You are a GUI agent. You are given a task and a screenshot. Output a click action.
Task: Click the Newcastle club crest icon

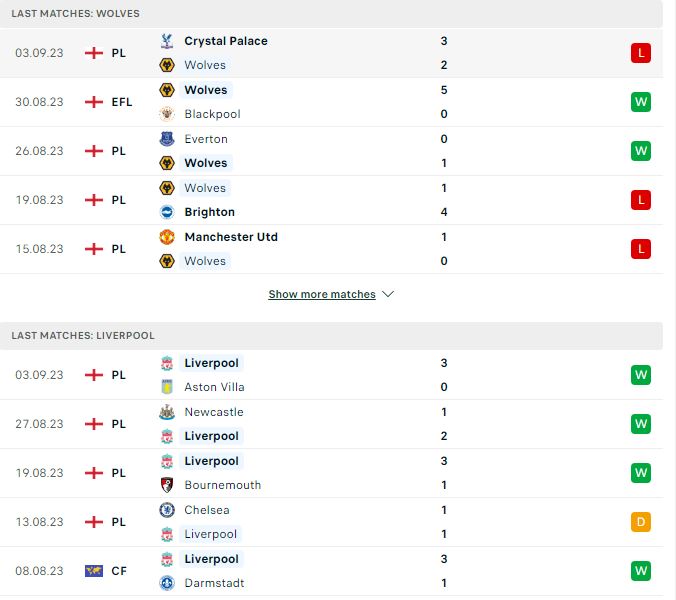coord(167,412)
